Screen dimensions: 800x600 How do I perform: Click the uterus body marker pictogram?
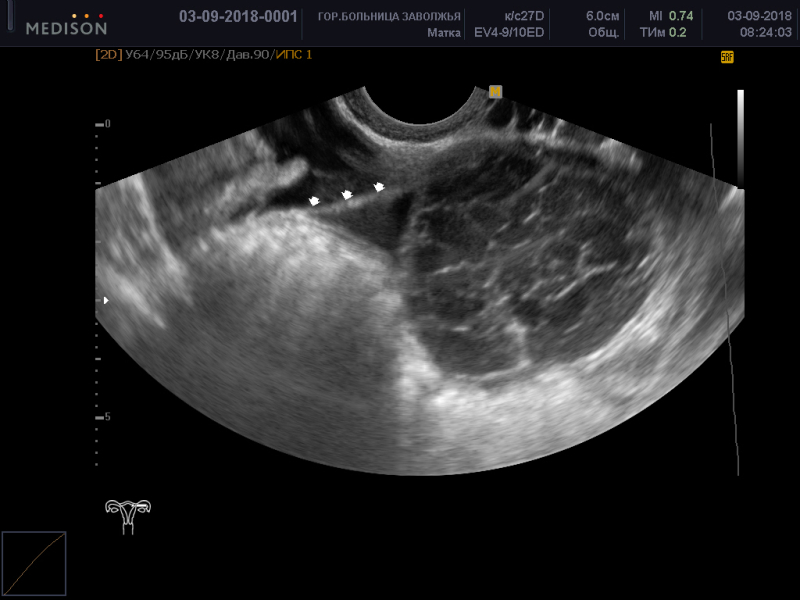pyautogui.click(x=128, y=516)
